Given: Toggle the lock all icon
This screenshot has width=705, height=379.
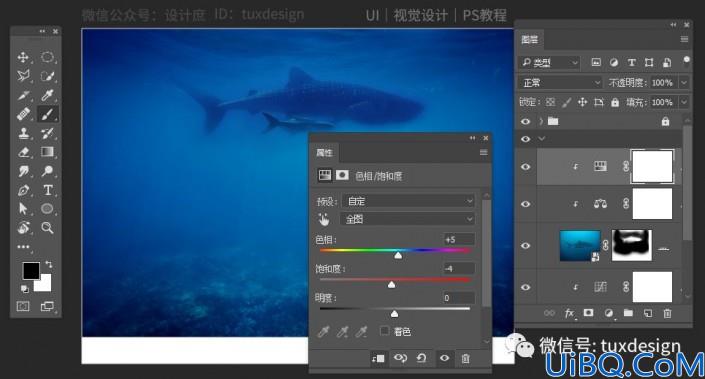Looking at the screenshot, I should 615,103.
